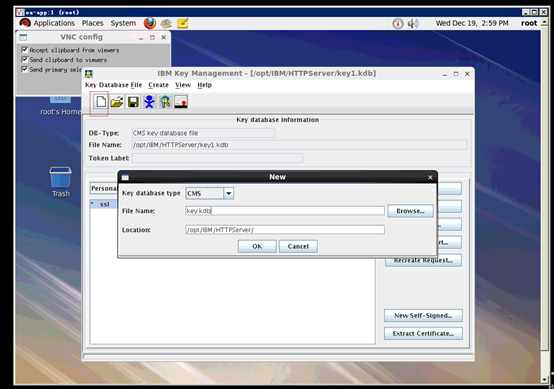554x389 pixels.
Task: Click the Extract Certificate... button
Action: tap(423, 334)
